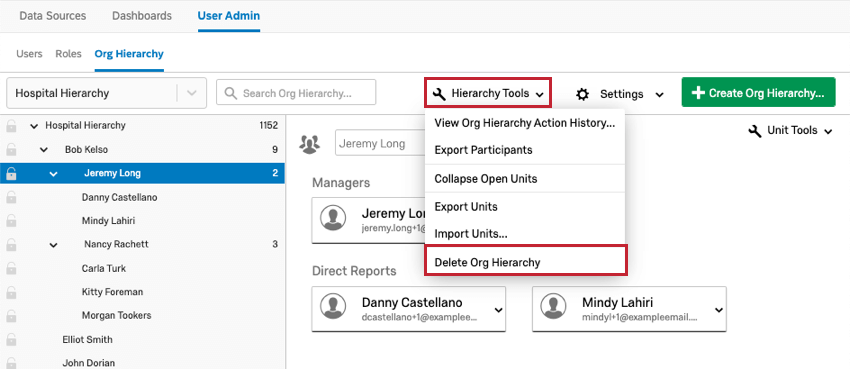
Task: Close the Hierarchy Tools dropdown chevron
Action: (539, 95)
